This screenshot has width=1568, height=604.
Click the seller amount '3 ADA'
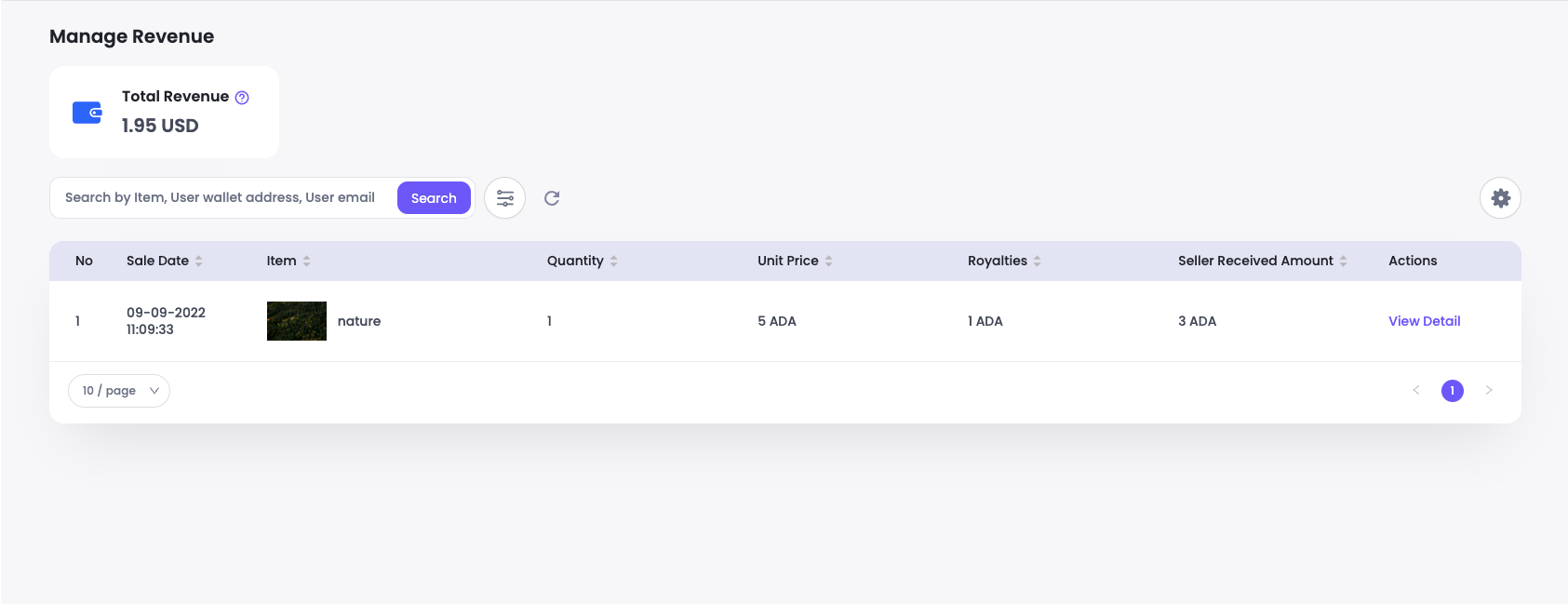pos(1197,321)
